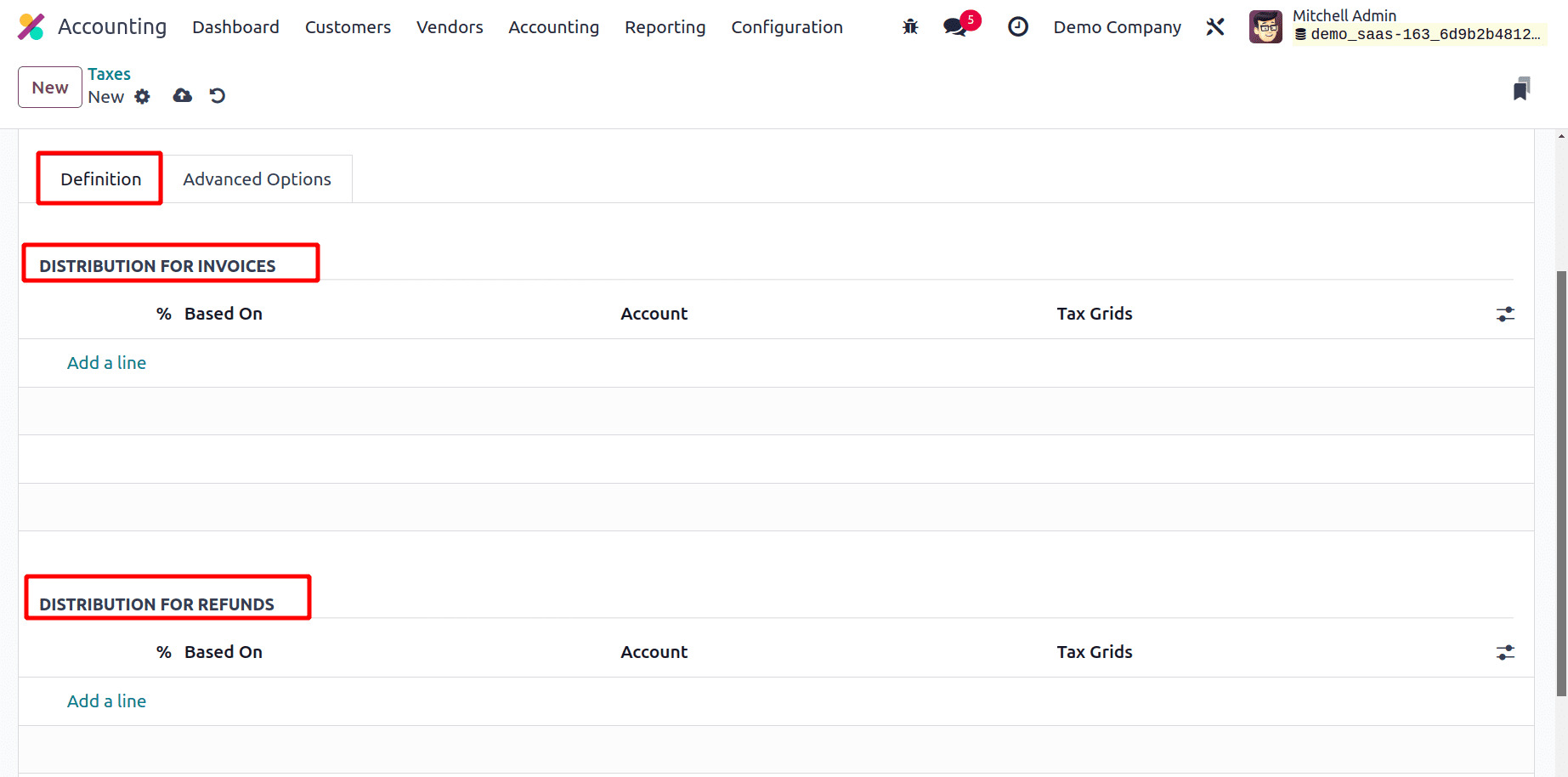
Task: Go to Taxes breadcrumb link
Action: pos(109,74)
